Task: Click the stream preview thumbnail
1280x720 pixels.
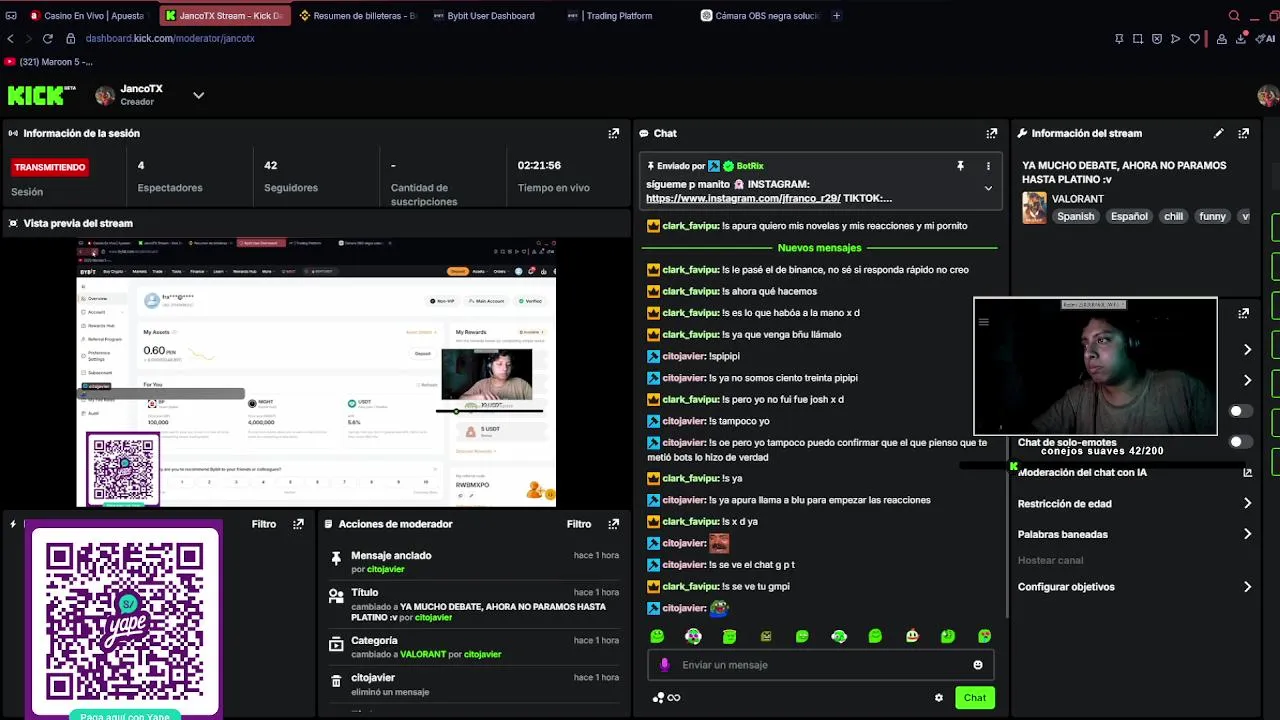Action: pos(316,372)
